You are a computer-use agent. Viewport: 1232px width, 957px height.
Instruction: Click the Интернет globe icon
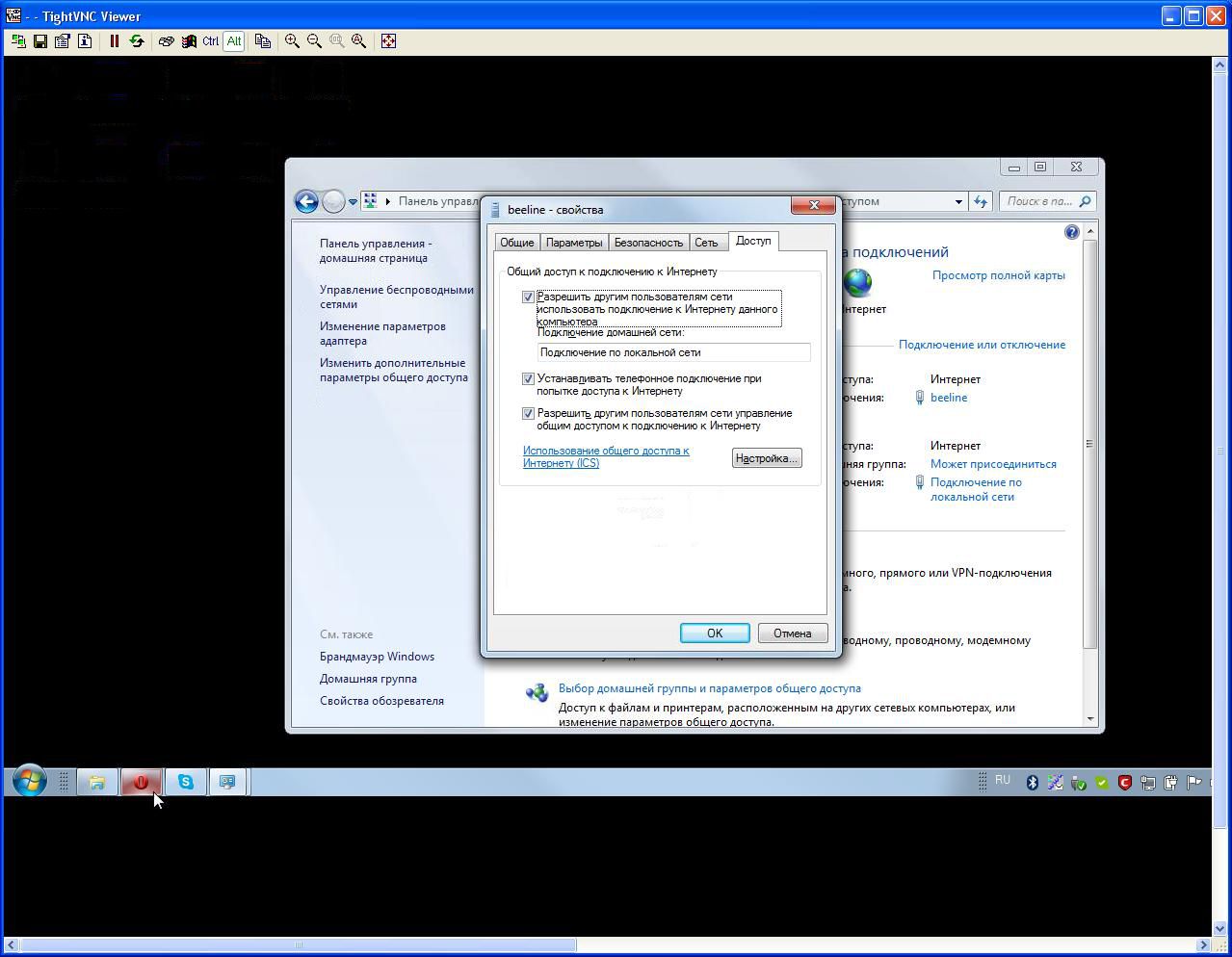[857, 283]
